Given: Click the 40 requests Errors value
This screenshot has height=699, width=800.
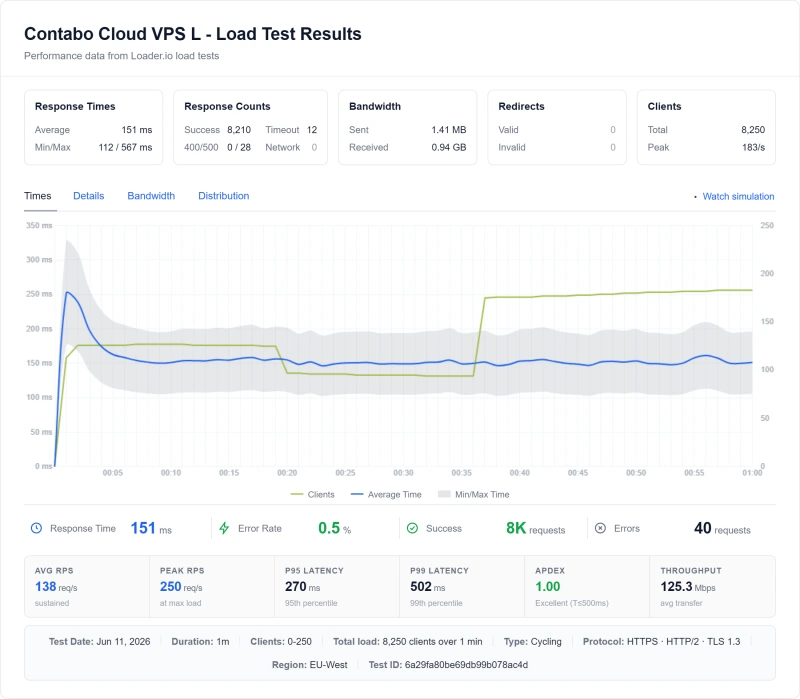Looking at the screenshot, I should click(x=722, y=528).
